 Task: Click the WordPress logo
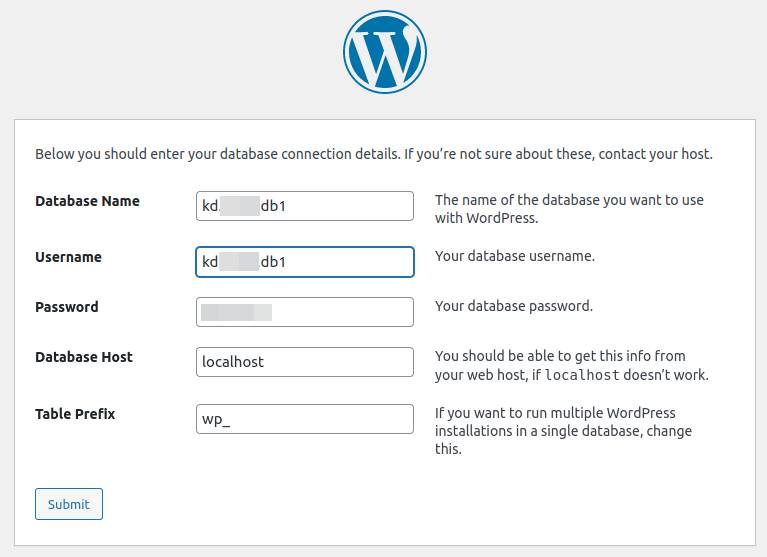tap(384, 52)
